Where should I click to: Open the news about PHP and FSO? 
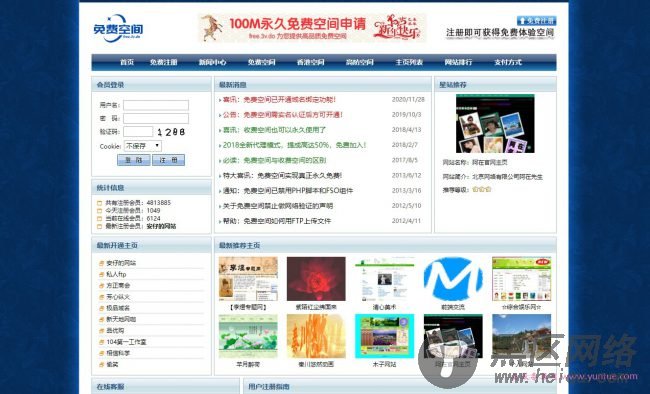(288, 191)
